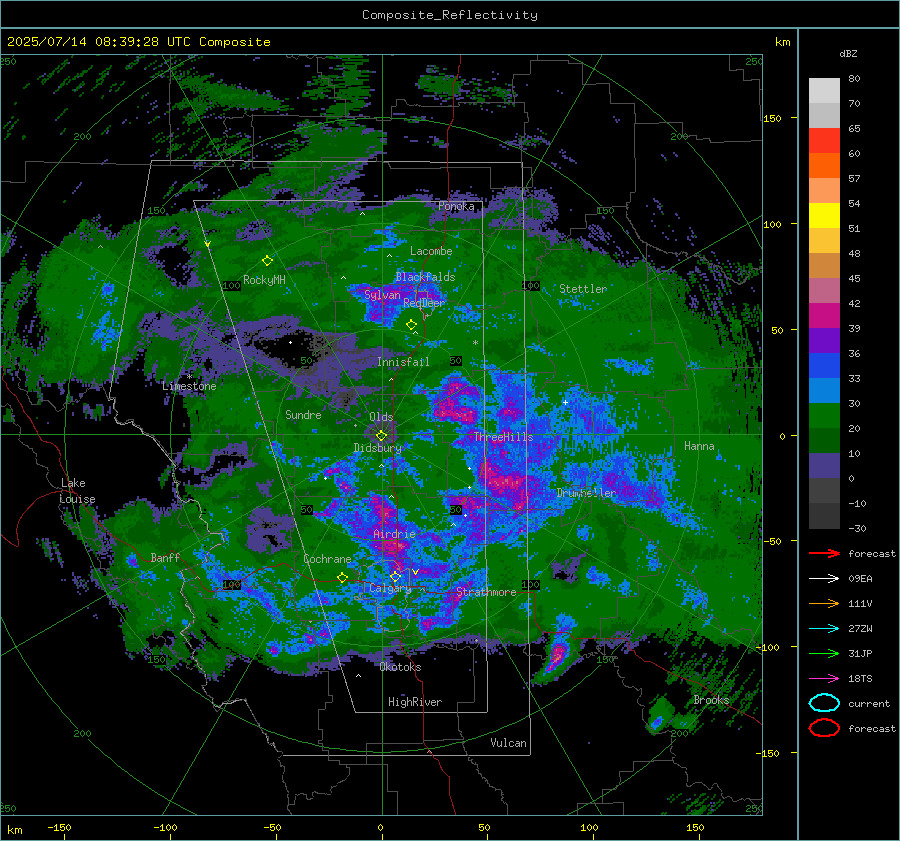
Task: Click the -30 value on dBZ scale
Action: tap(858, 528)
